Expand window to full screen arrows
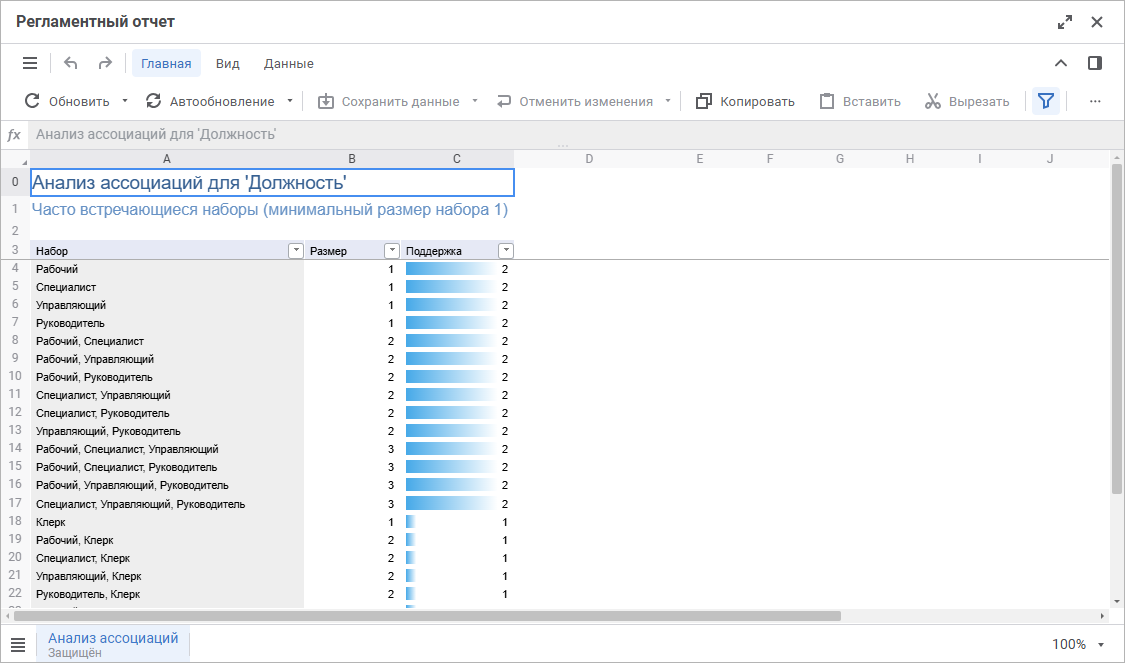Image resolution: width=1125 pixels, height=663 pixels. (1065, 22)
